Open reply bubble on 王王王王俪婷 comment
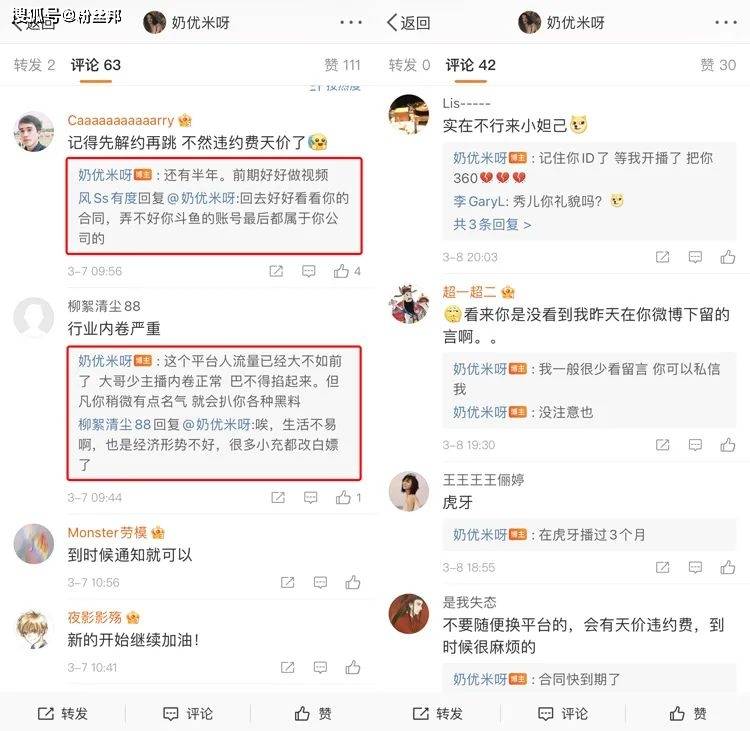 point(695,567)
